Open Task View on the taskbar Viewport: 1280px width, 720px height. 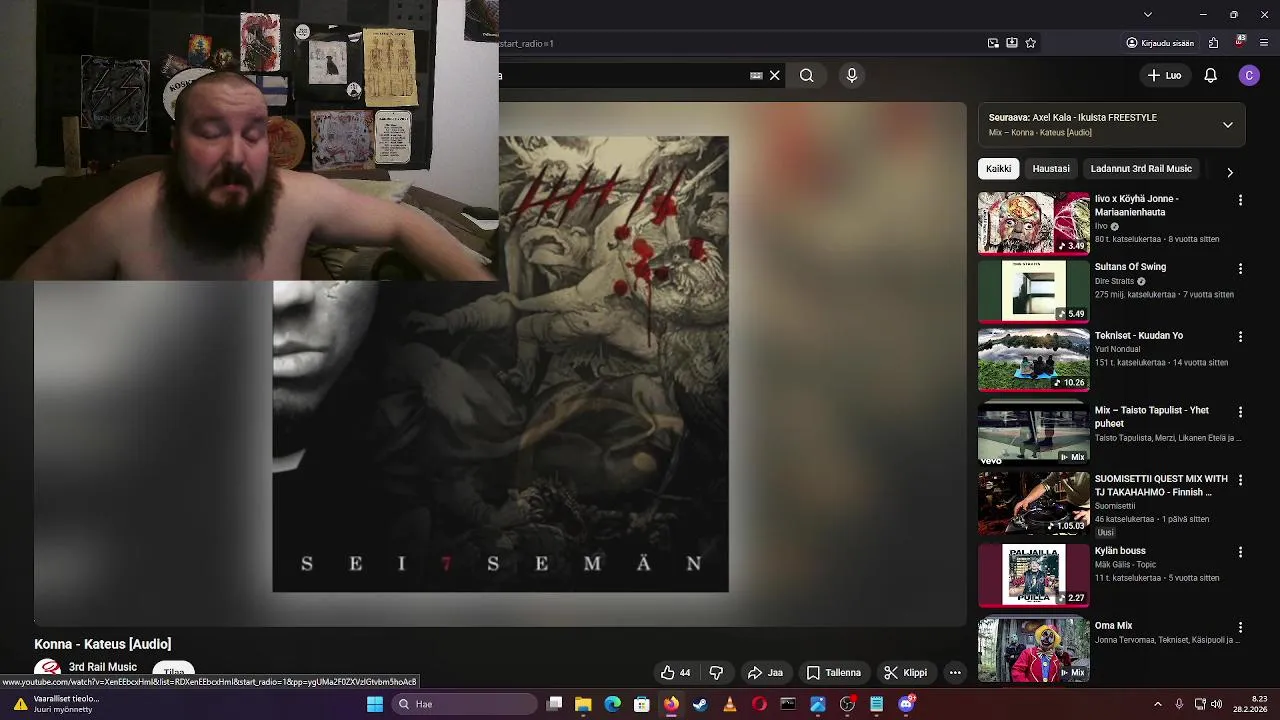tap(555, 704)
